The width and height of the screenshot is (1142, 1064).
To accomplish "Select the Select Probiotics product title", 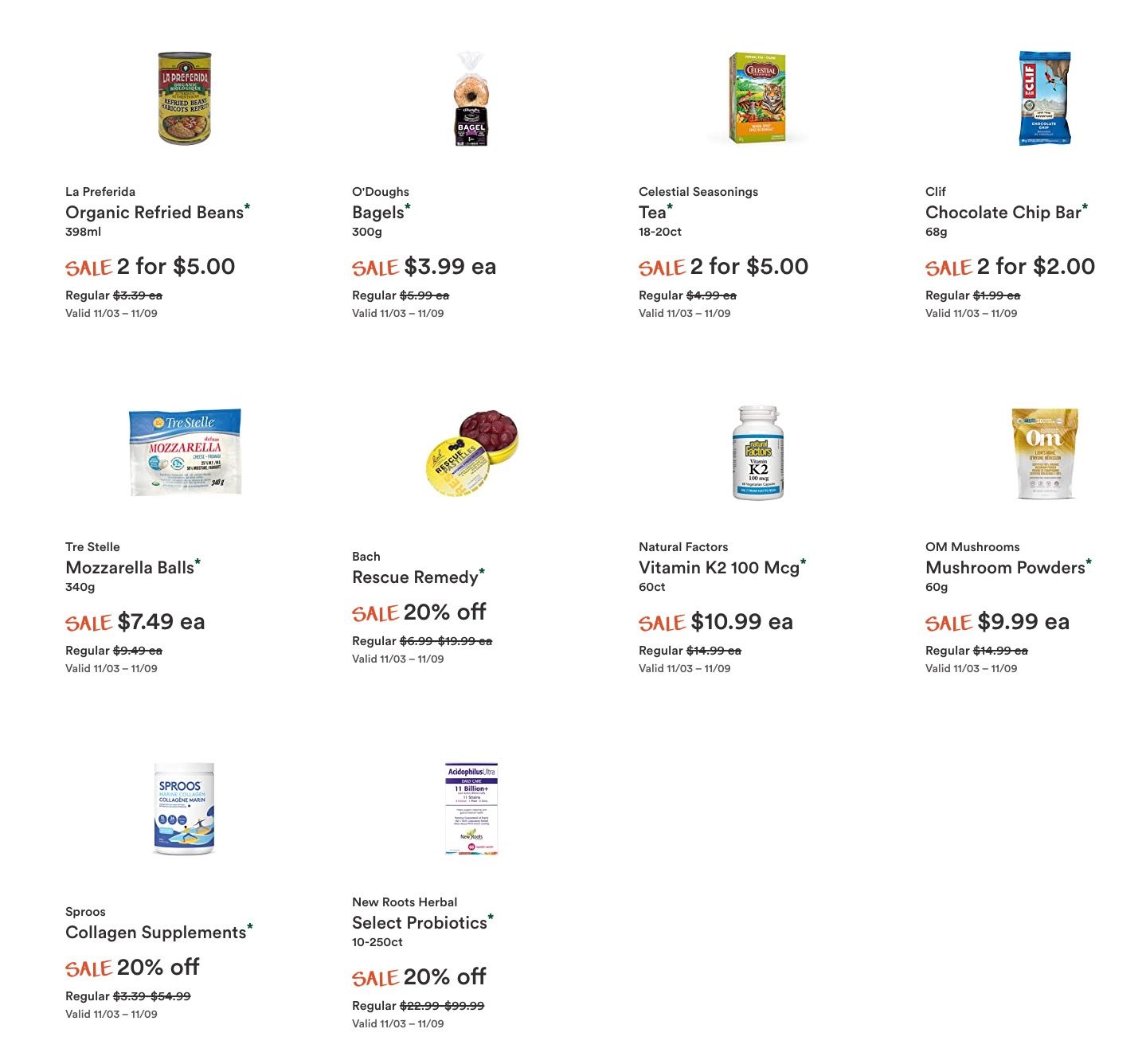I will [x=420, y=923].
